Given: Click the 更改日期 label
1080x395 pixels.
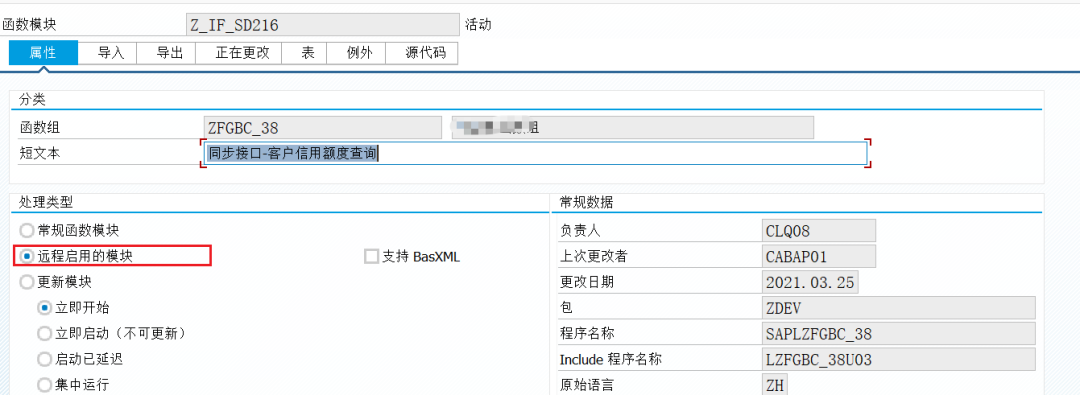Looking at the screenshot, I should (x=588, y=282).
